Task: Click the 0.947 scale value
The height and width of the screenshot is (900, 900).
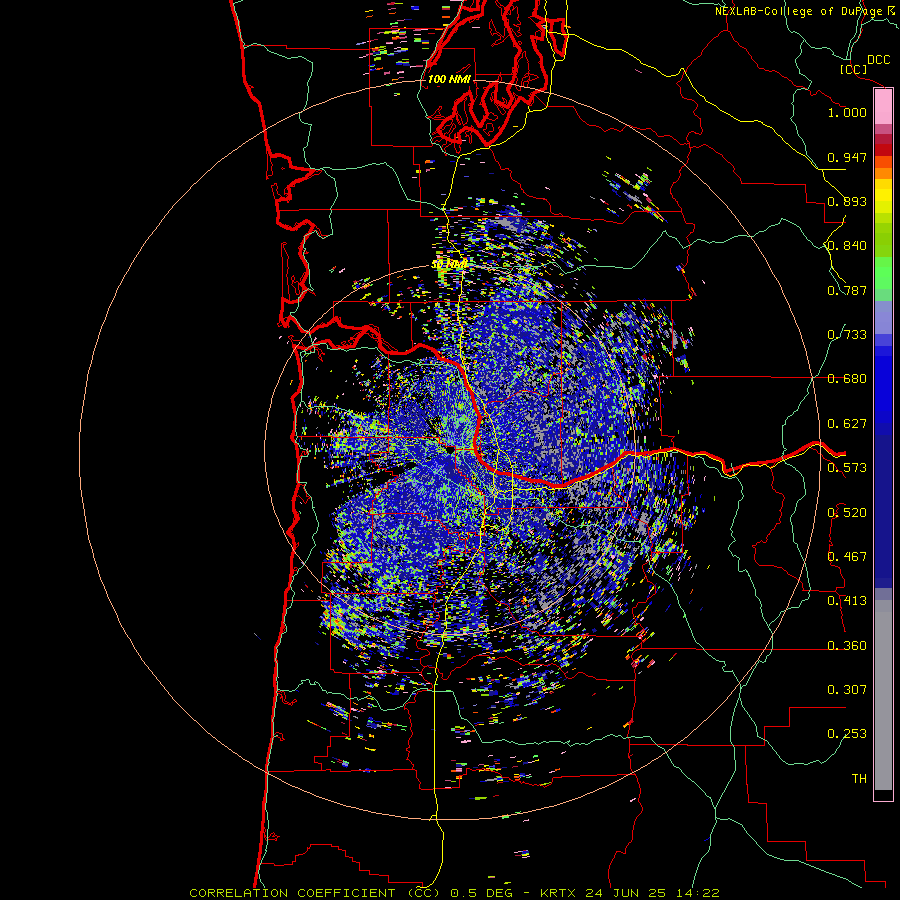Action: tap(847, 157)
